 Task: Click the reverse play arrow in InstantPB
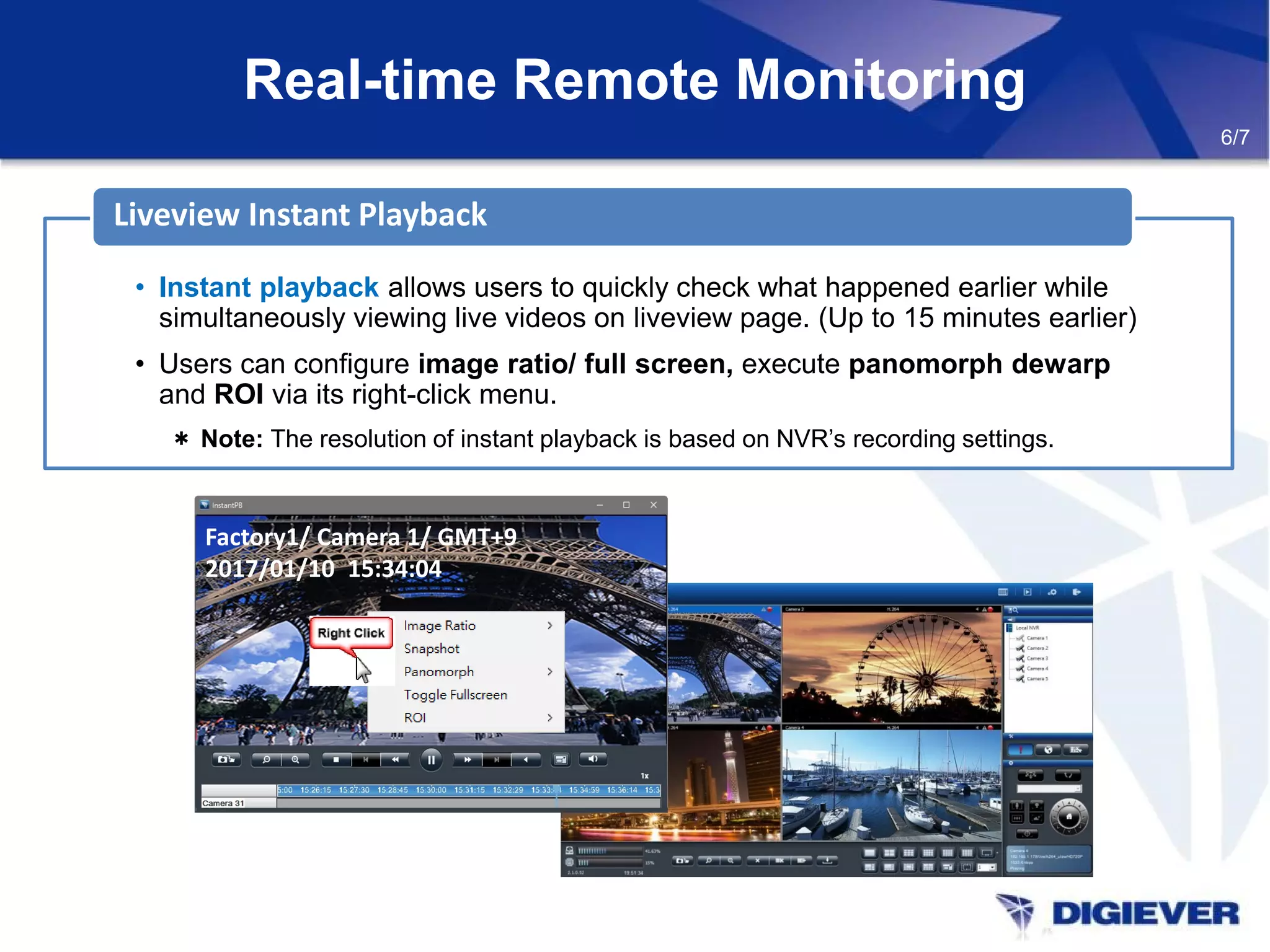(x=526, y=759)
